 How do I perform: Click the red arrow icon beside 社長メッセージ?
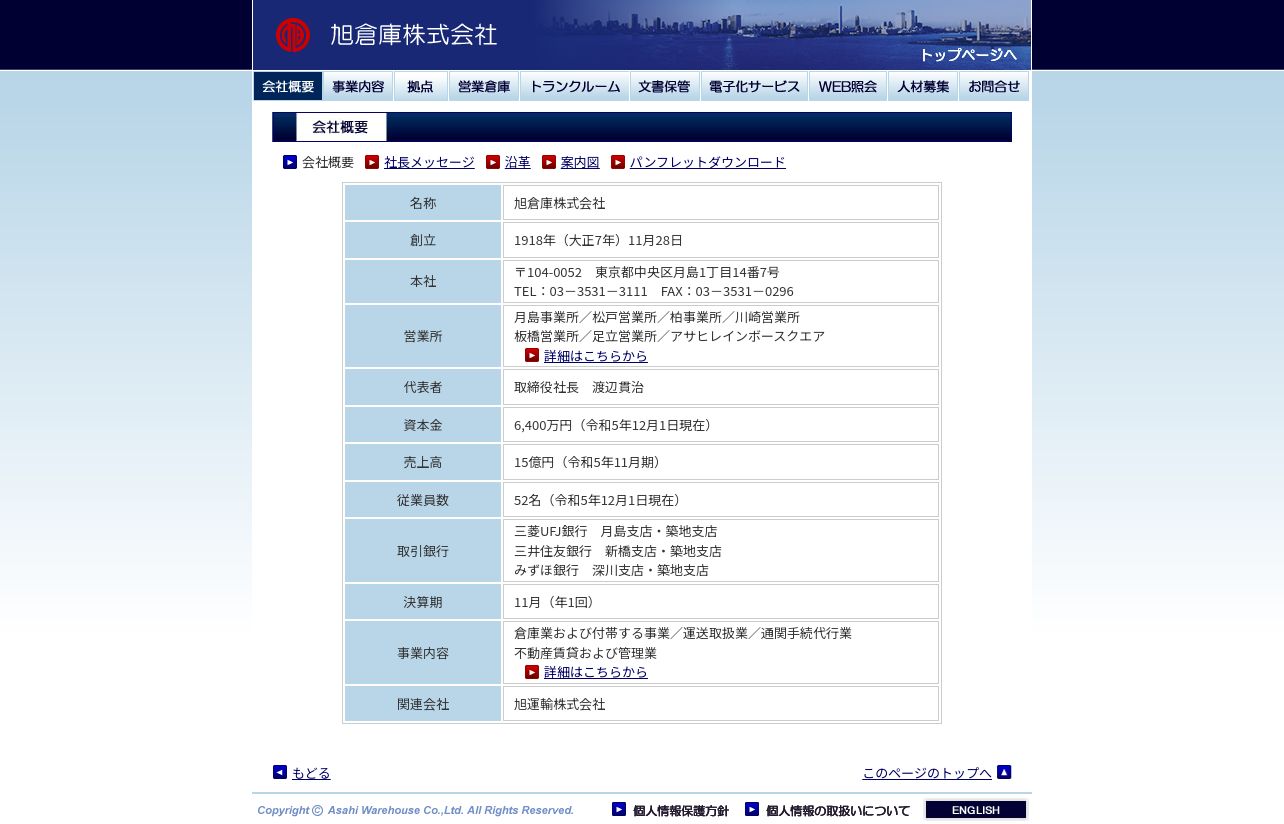[x=372, y=162]
